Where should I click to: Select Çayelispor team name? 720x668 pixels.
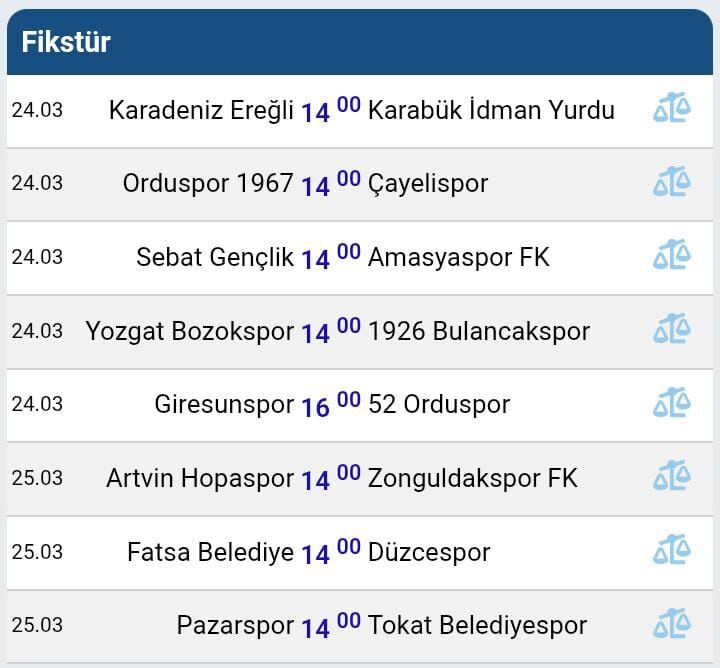tap(428, 183)
